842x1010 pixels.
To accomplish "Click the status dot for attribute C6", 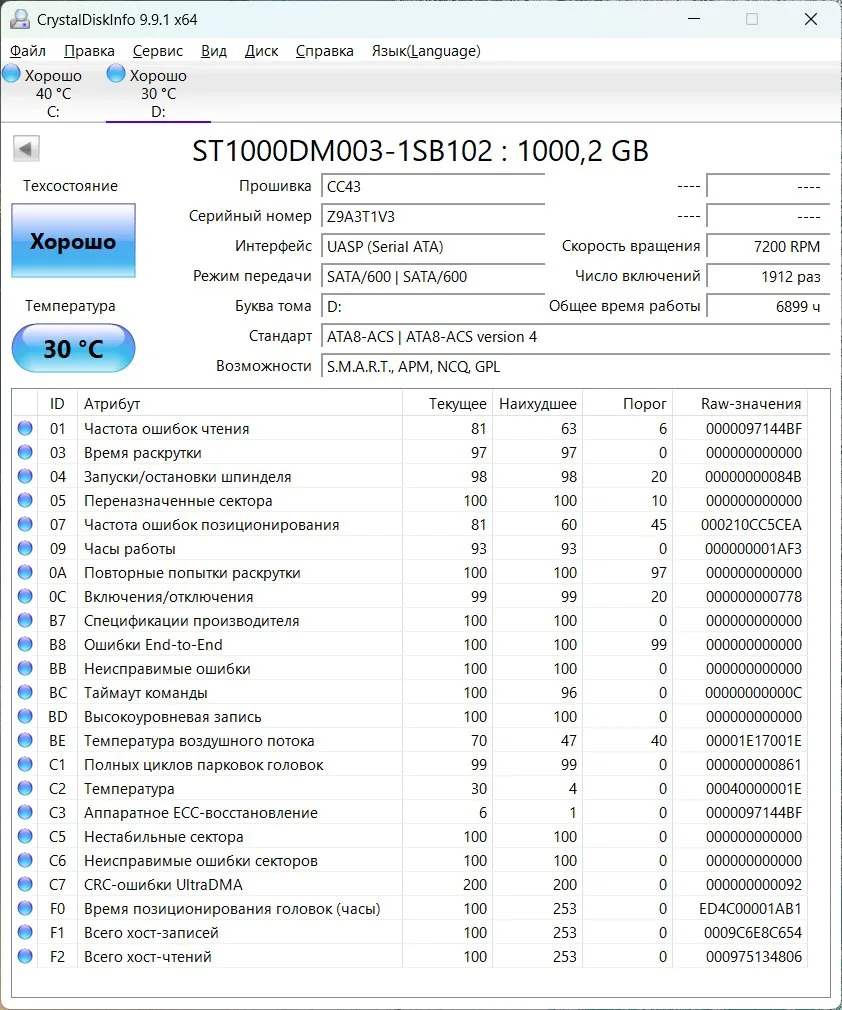I will point(25,860).
